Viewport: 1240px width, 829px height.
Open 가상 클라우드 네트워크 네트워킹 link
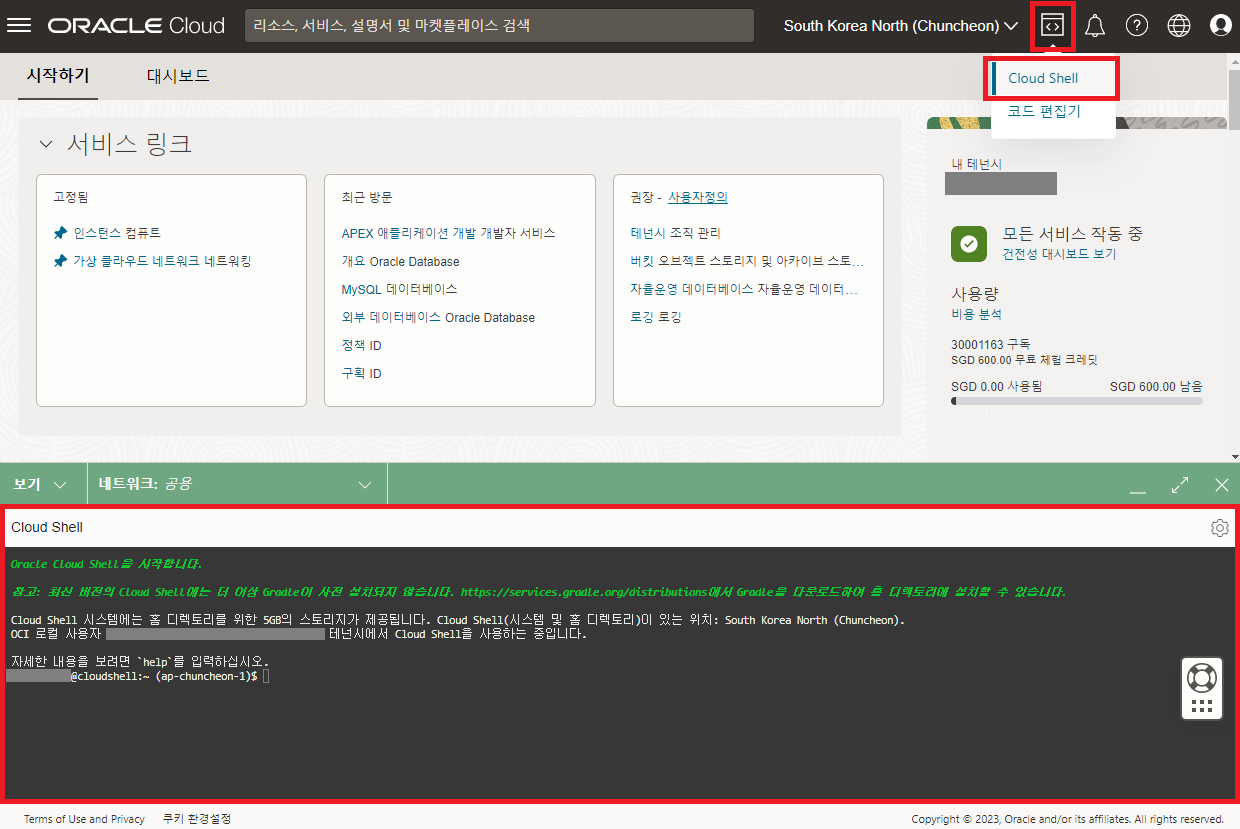click(162, 261)
